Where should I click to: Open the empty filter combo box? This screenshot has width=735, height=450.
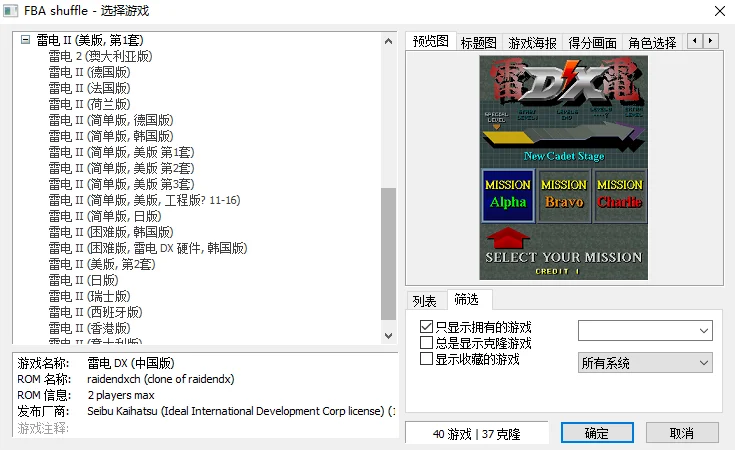click(645, 330)
